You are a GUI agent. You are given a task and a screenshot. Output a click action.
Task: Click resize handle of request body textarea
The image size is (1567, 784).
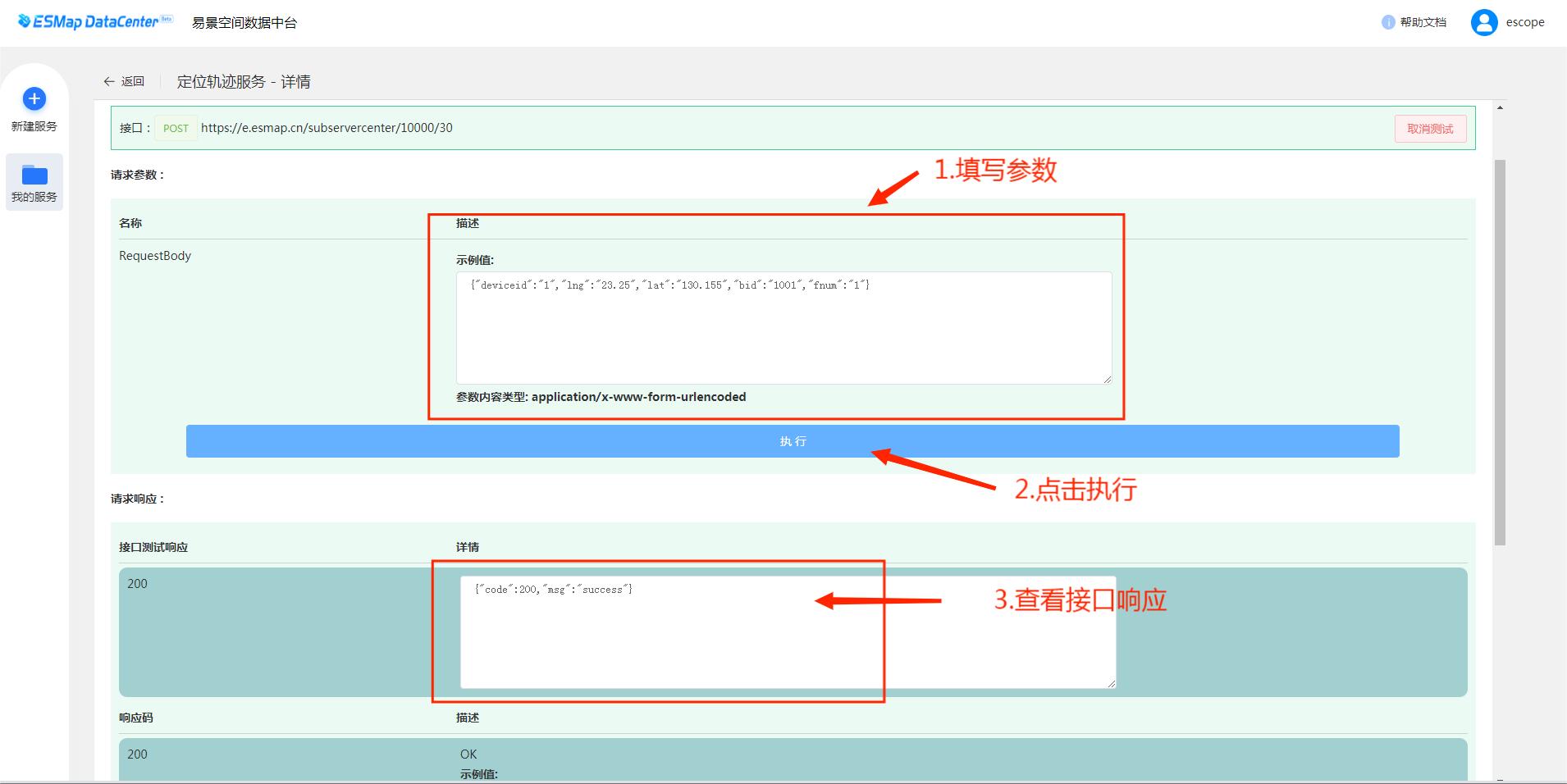coord(1108,379)
